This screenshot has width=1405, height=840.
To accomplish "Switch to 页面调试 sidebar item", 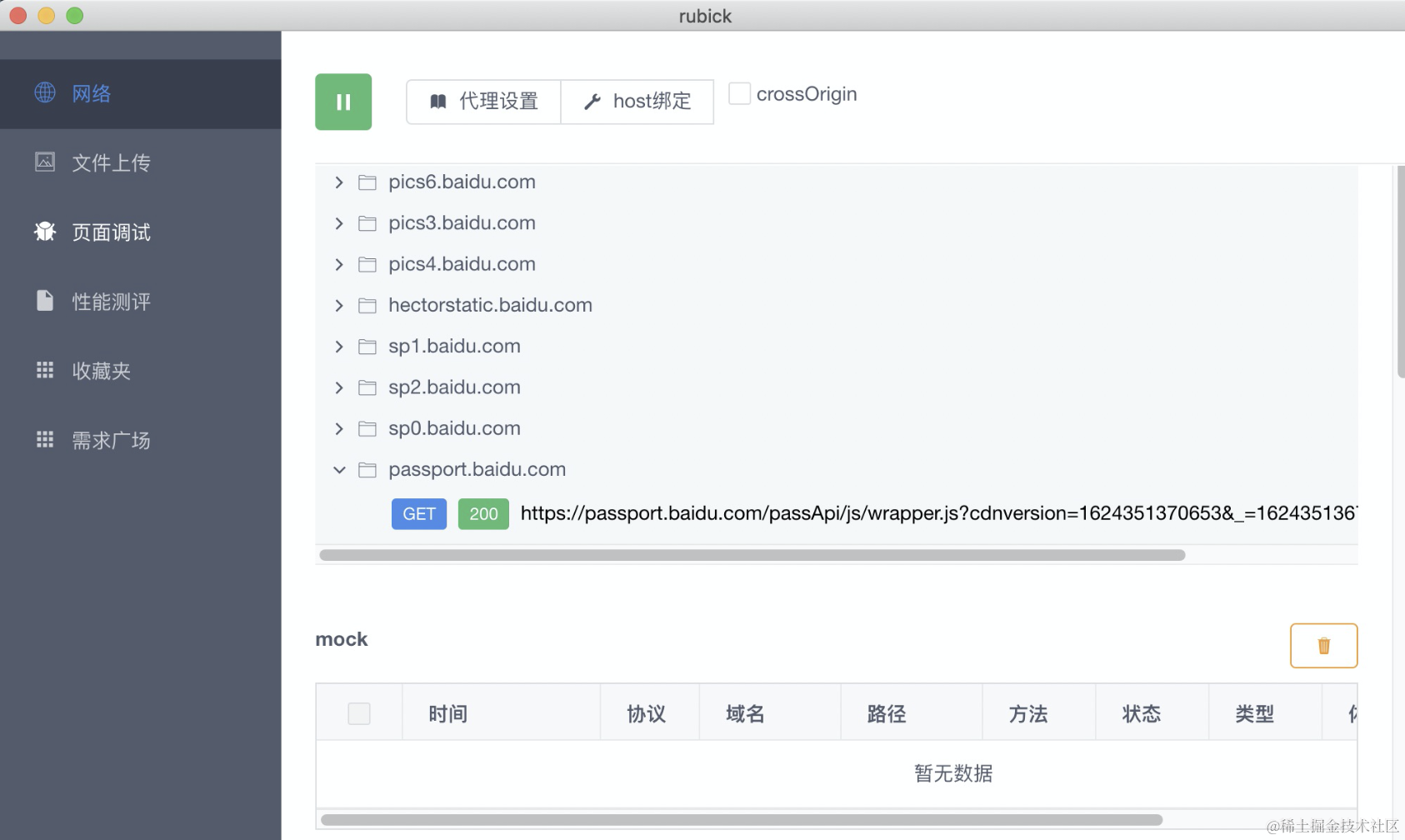I will pyautogui.click(x=140, y=232).
